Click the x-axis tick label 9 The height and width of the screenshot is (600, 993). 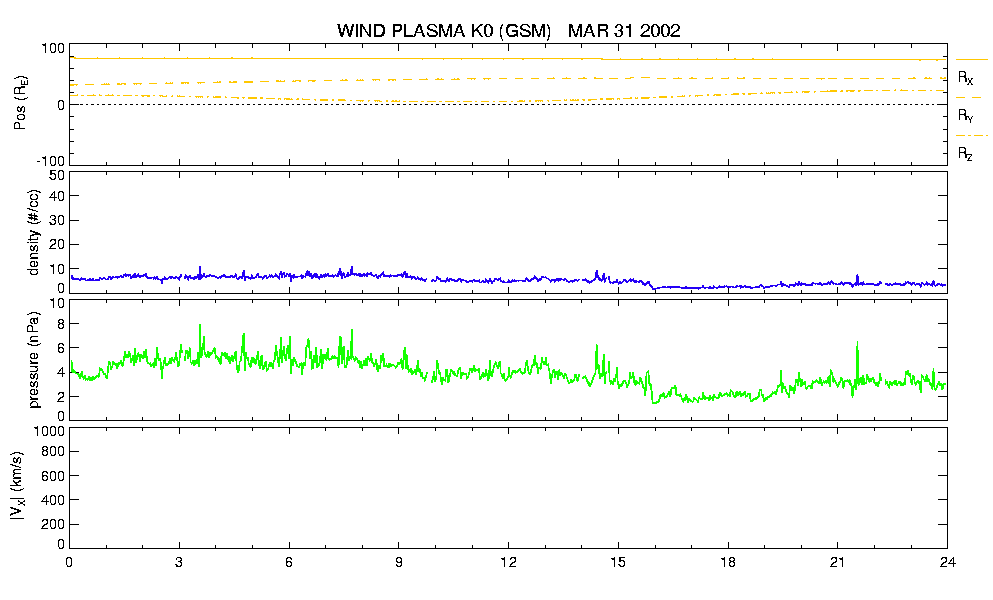[x=398, y=562]
